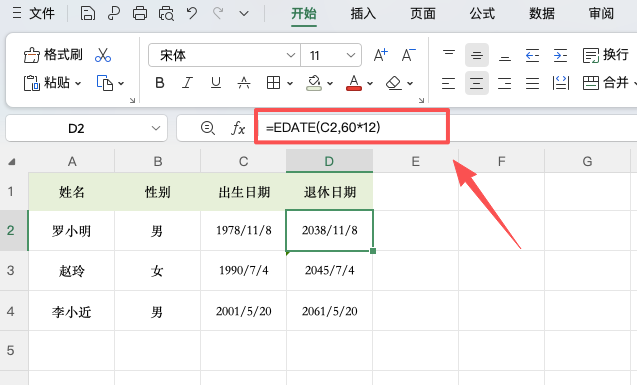Toggle Italic formatting
The image size is (637, 385).
(187, 83)
